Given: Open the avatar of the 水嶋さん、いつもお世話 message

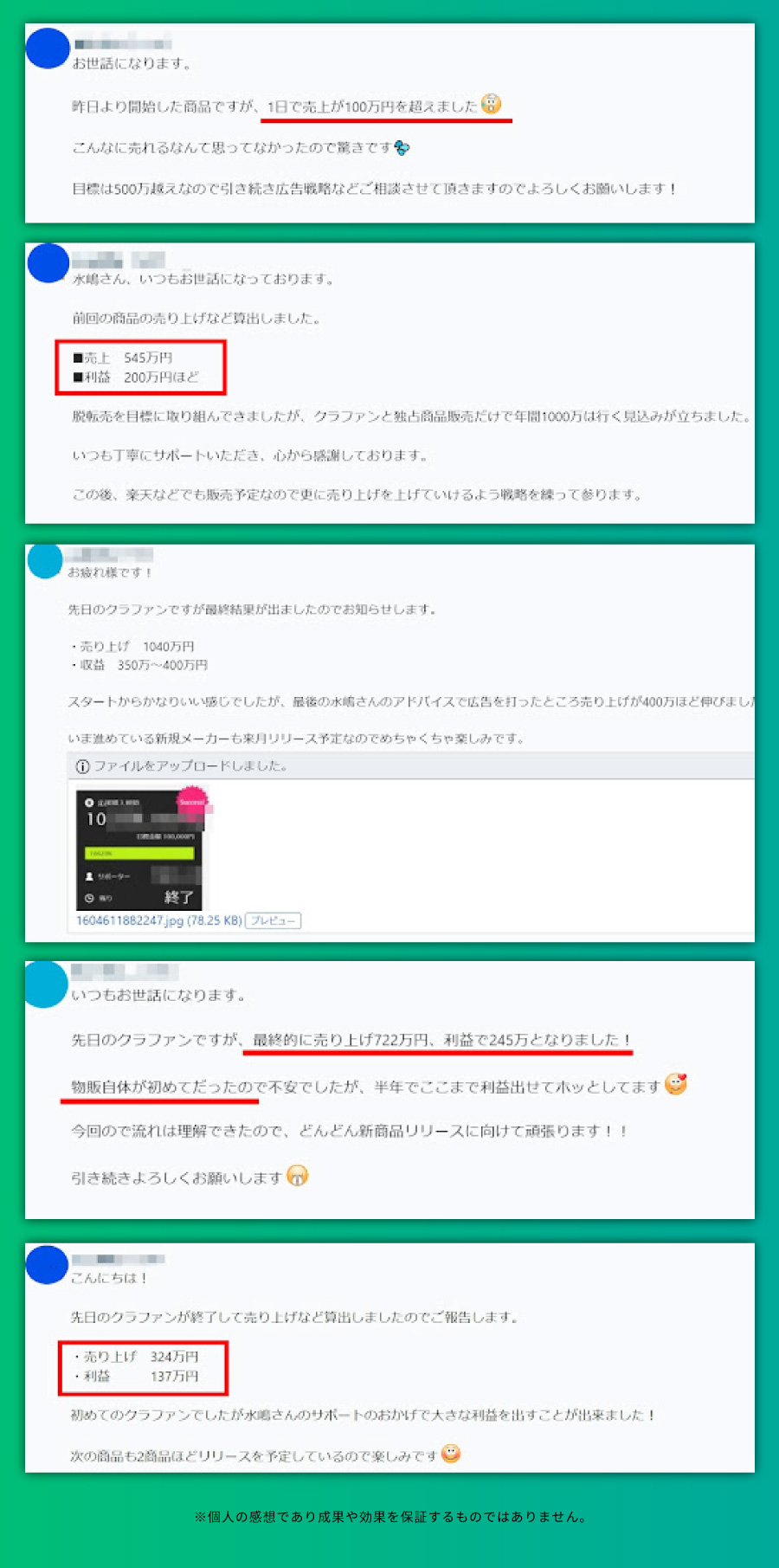Looking at the screenshot, I should [x=48, y=263].
